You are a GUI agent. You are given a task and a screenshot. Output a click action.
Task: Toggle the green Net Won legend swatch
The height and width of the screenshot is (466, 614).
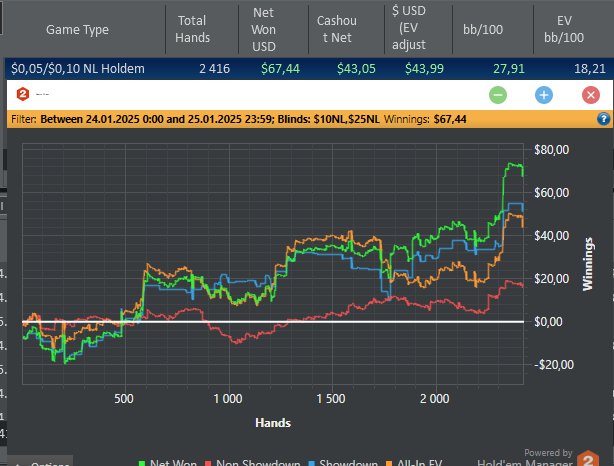tap(142, 463)
